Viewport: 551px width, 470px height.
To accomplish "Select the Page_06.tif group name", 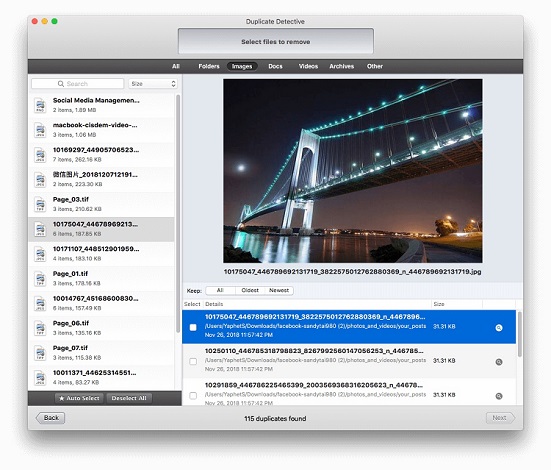I will [x=71, y=323].
